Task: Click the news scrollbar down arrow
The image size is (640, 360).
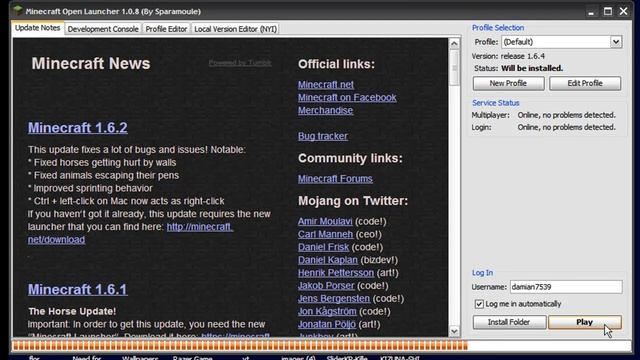Action: pos(454,331)
